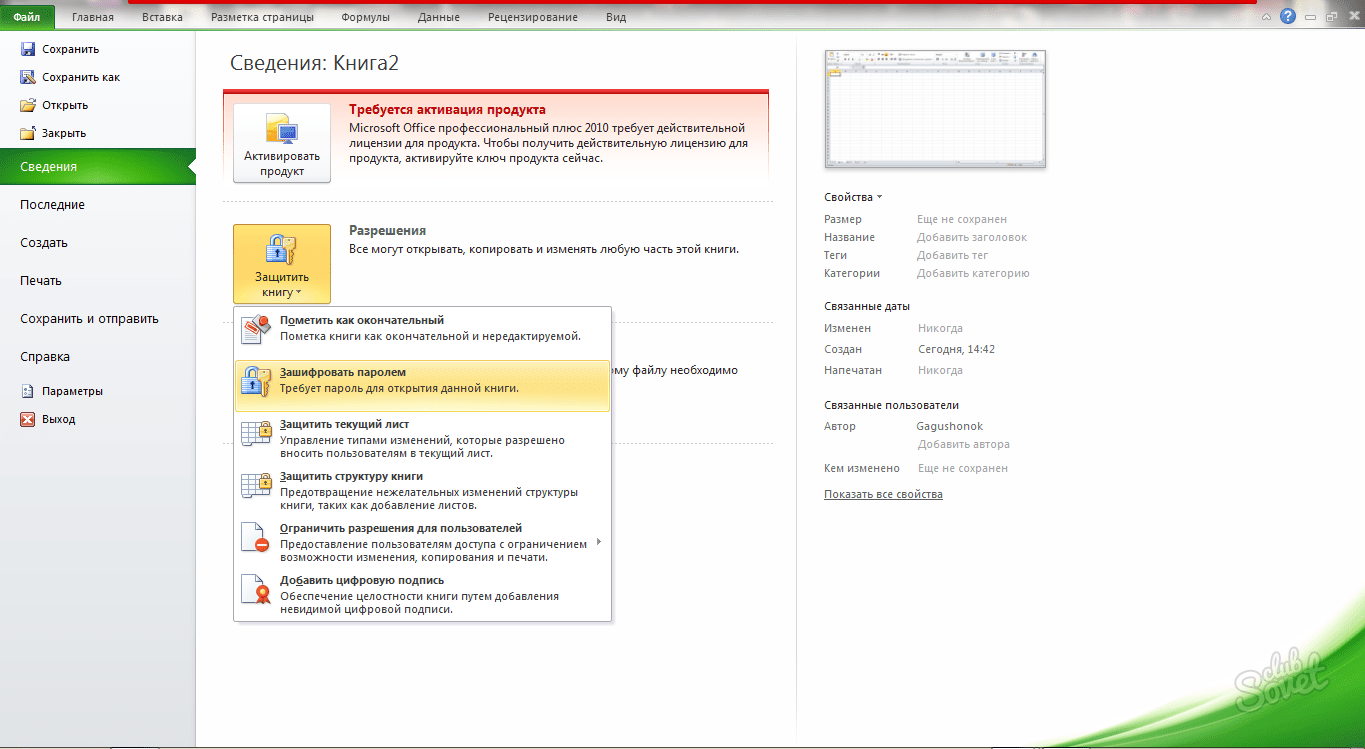Click the Save As icon in sidebar
This screenshot has height=749, width=1365.
point(28,77)
